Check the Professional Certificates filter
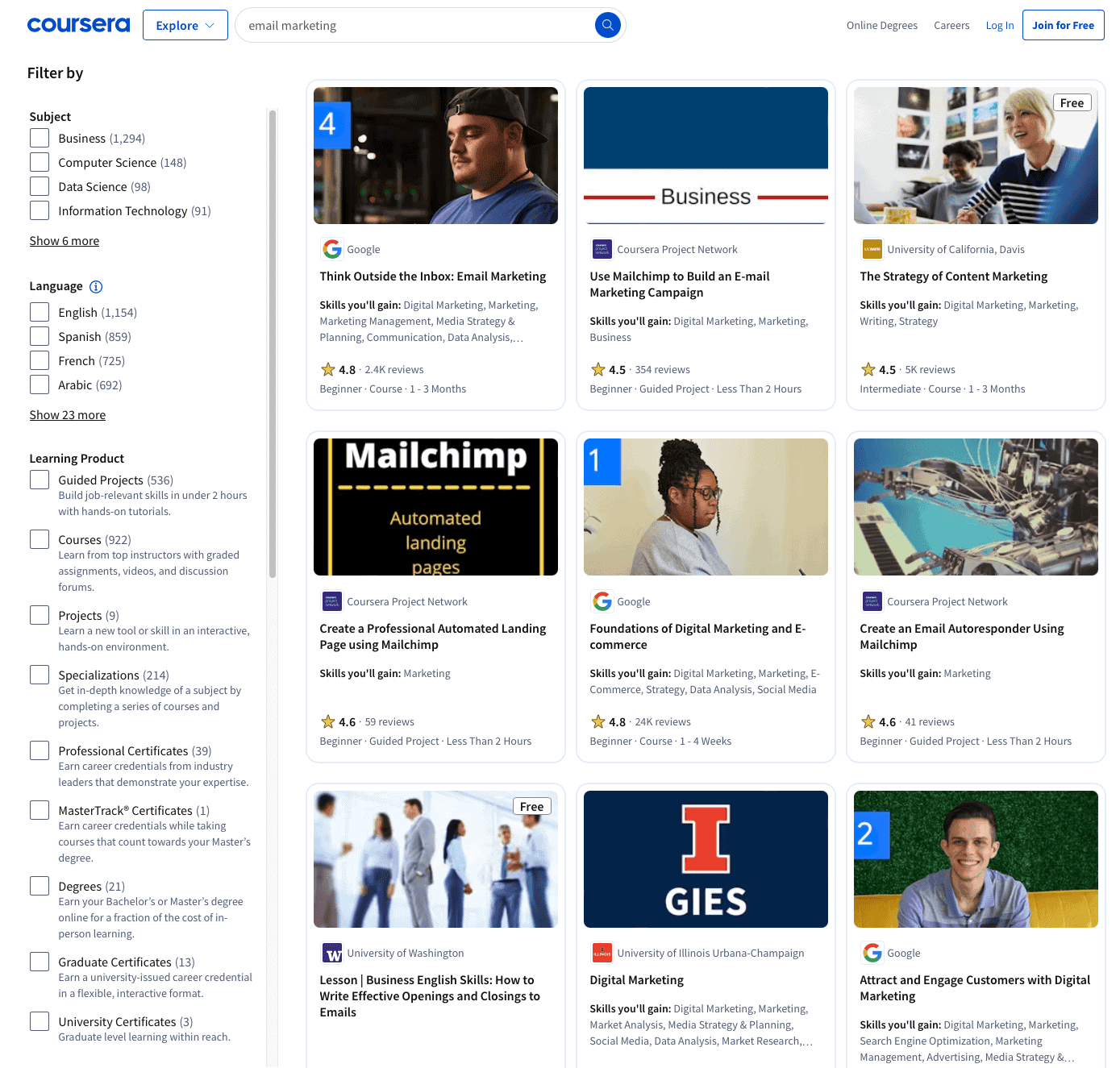The image size is (1120, 1068). [40, 750]
